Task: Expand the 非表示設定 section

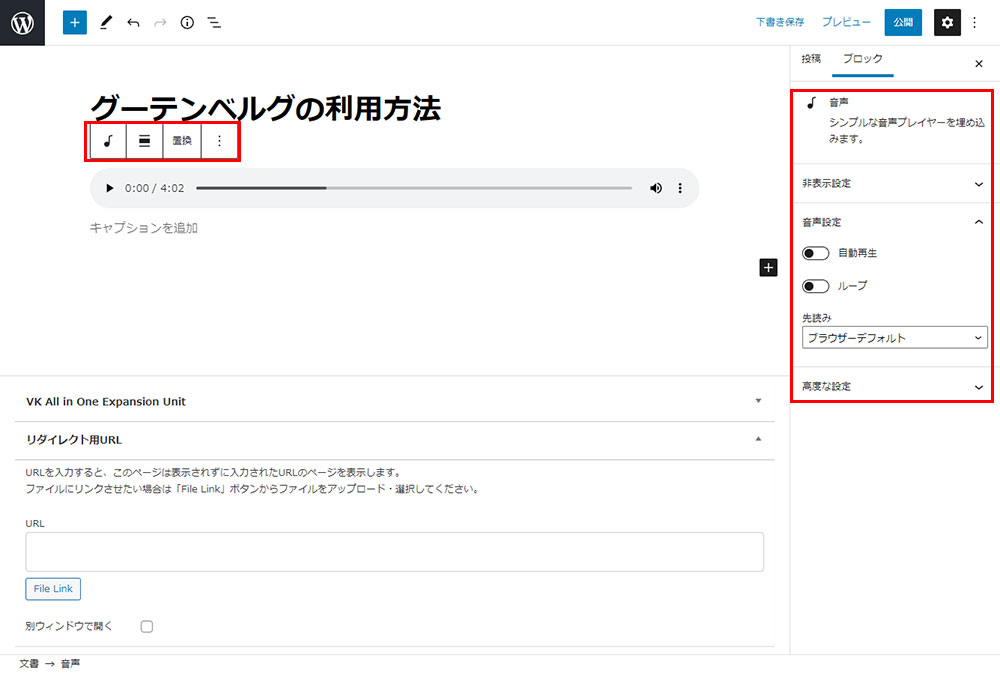Action: (x=894, y=184)
